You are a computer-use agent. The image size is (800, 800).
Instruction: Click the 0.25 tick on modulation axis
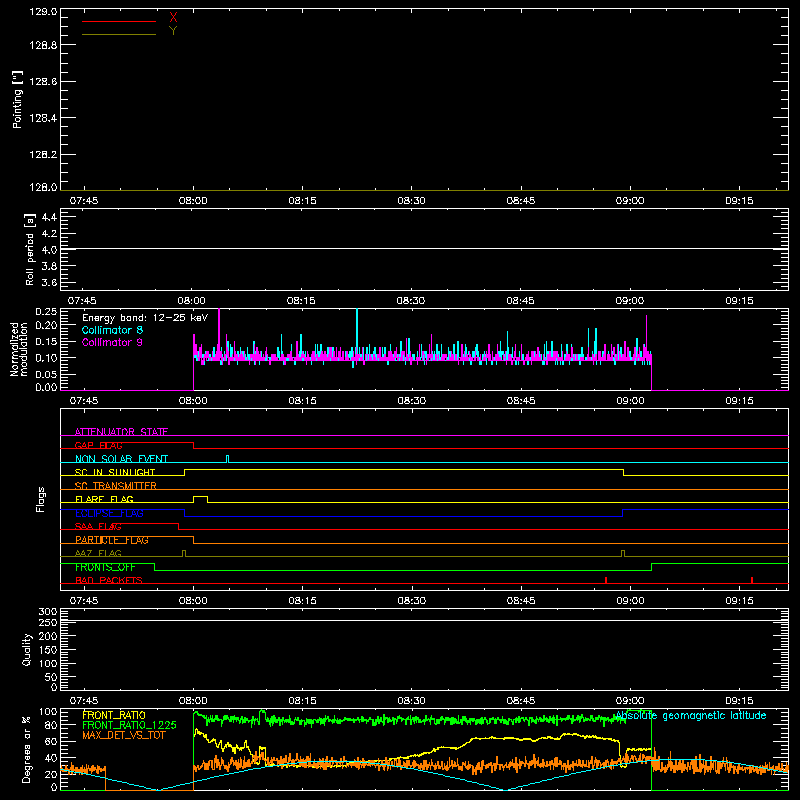[x=46, y=312]
